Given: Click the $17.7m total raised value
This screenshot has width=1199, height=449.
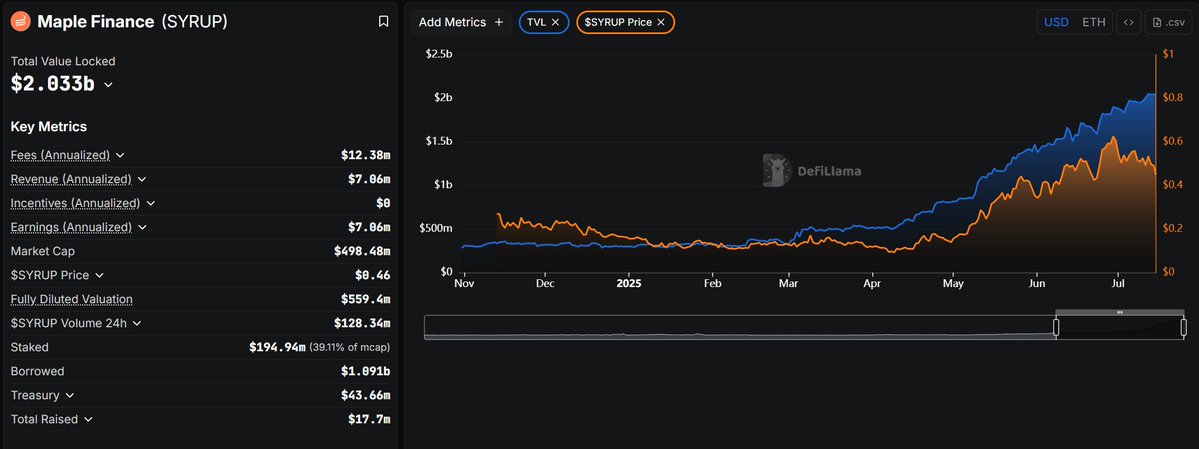Looking at the screenshot, I should click(369, 419).
